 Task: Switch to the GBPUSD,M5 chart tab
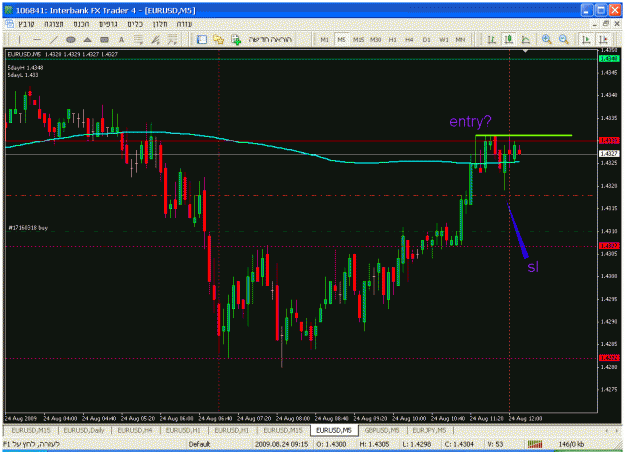pyautogui.click(x=382, y=430)
